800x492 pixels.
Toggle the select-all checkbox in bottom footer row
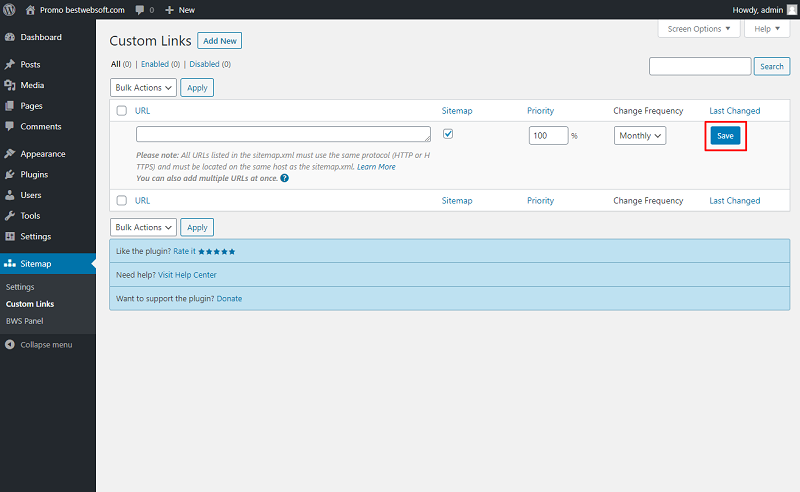121,201
